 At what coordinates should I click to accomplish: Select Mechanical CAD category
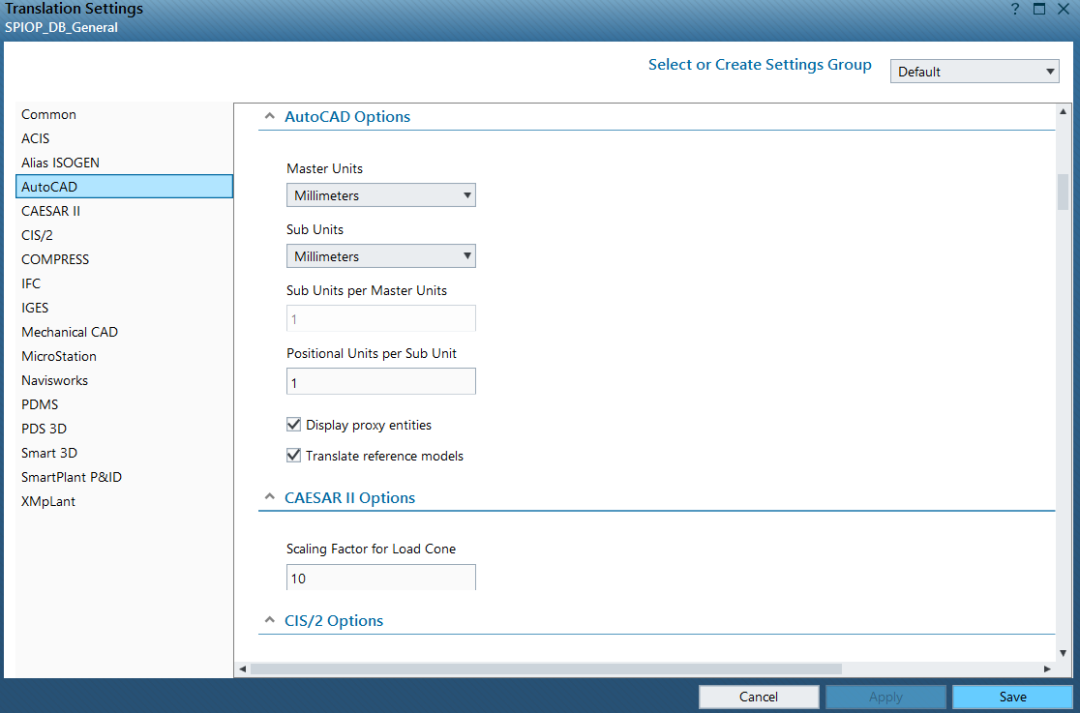pos(124,331)
